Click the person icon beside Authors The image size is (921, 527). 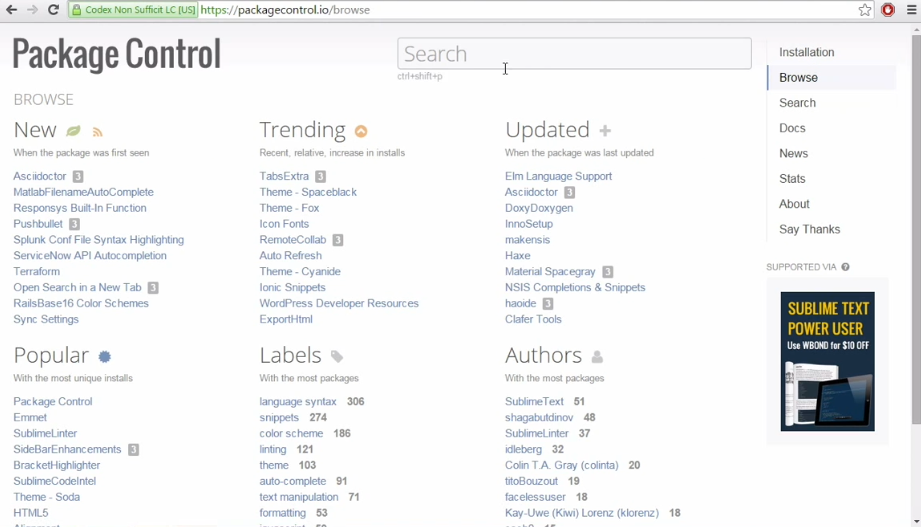coord(597,357)
